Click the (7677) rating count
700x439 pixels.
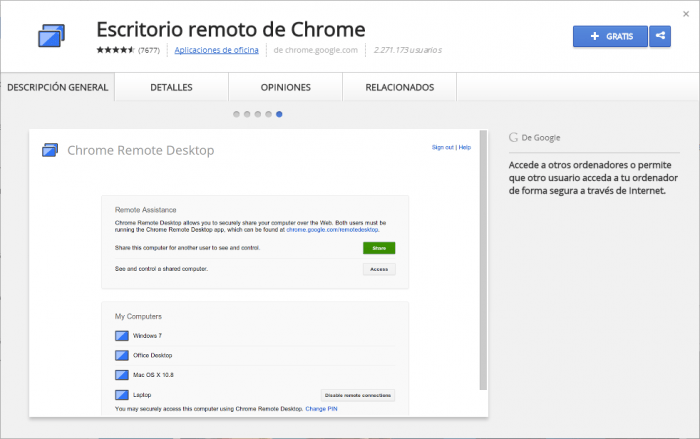point(149,50)
